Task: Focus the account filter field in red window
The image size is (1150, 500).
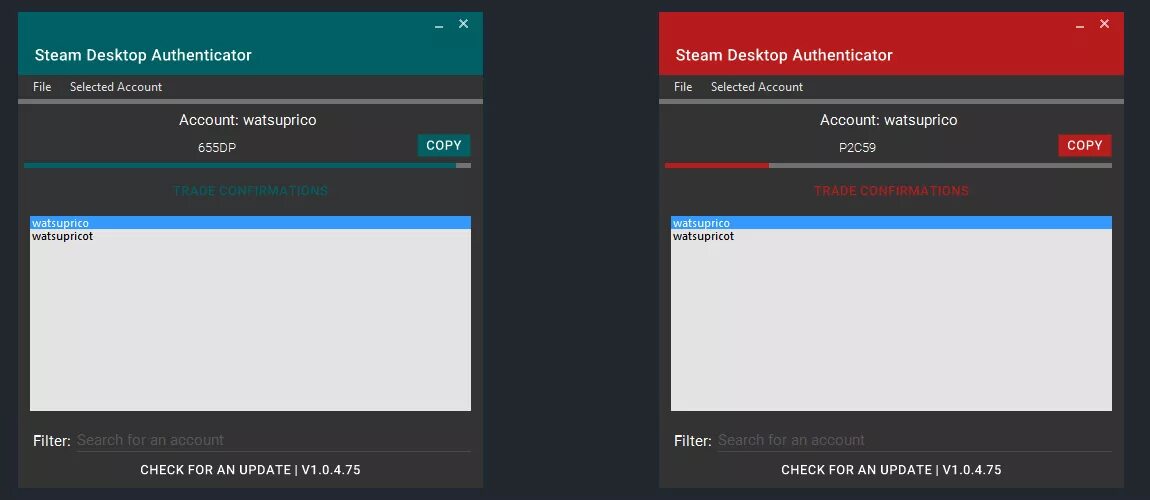Action: pos(915,440)
